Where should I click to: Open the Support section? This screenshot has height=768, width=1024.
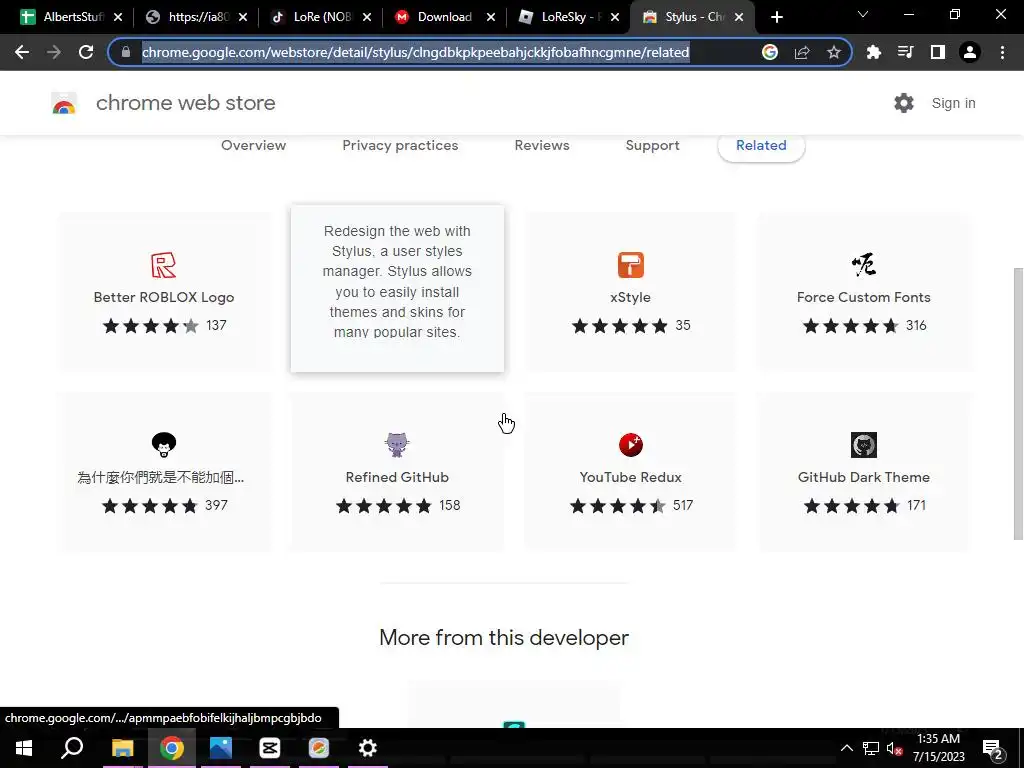tap(652, 145)
